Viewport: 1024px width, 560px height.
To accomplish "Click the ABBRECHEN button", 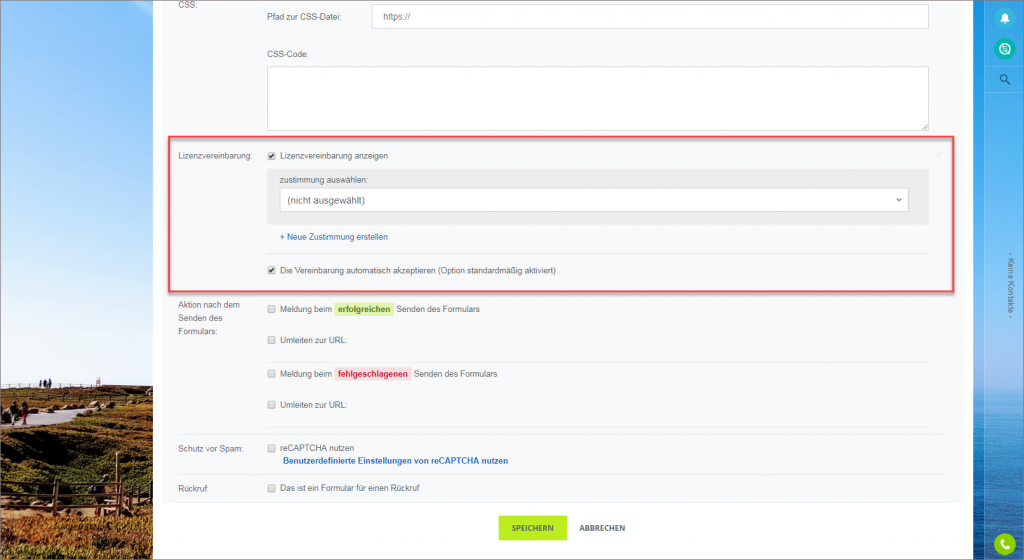I will [x=602, y=528].
